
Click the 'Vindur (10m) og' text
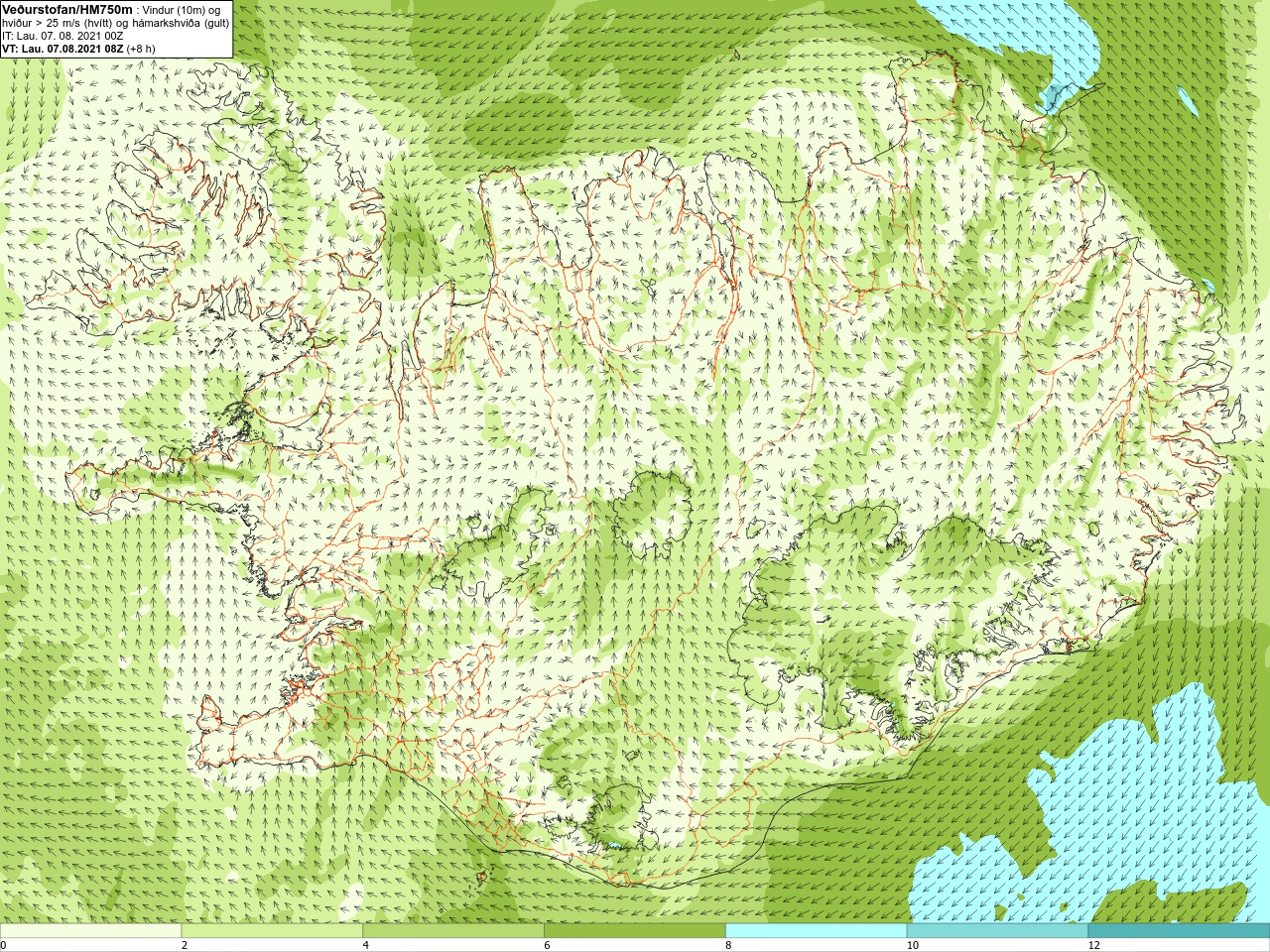coord(182,10)
